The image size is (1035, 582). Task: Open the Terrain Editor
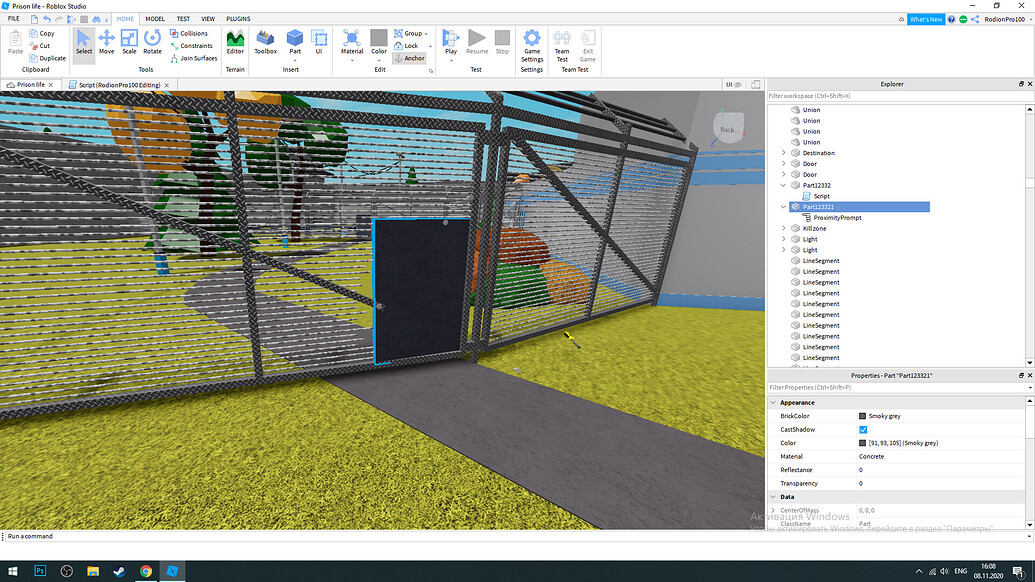235,45
